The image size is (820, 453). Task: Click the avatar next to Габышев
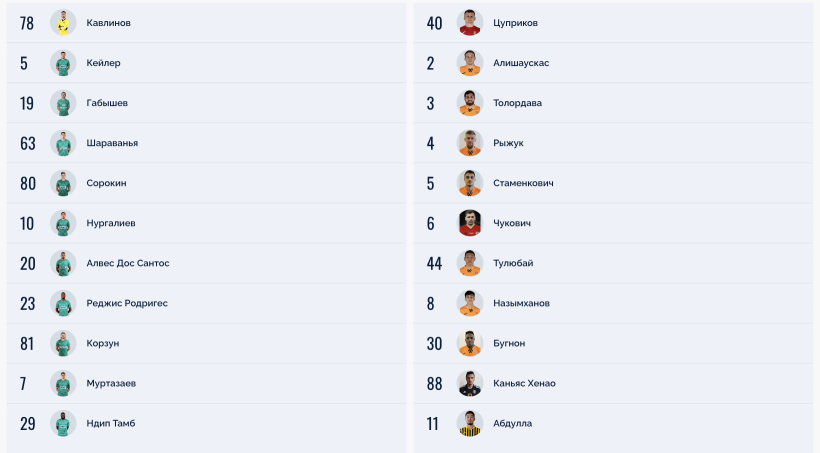point(63,103)
